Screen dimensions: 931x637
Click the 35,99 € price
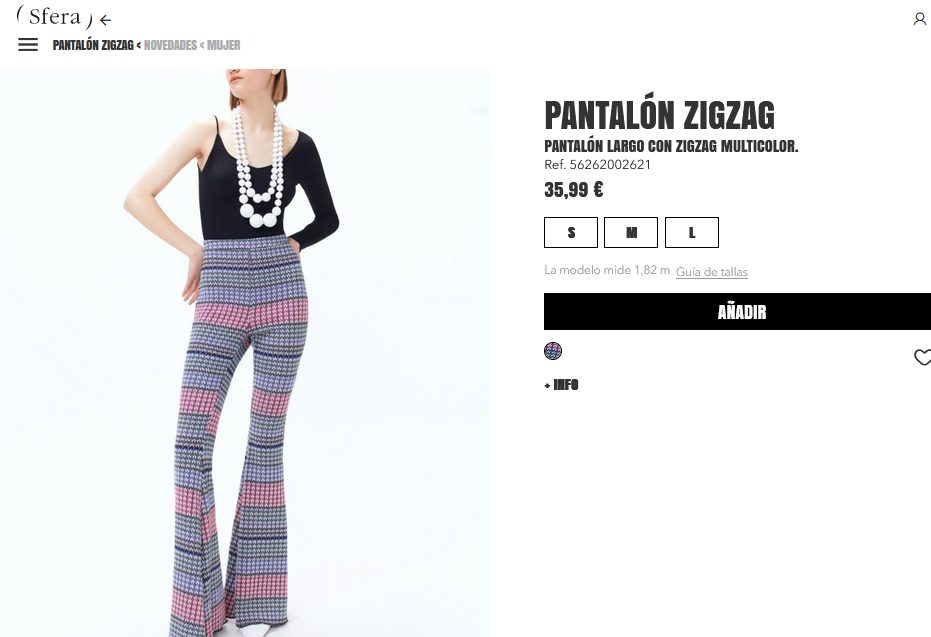coord(574,190)
